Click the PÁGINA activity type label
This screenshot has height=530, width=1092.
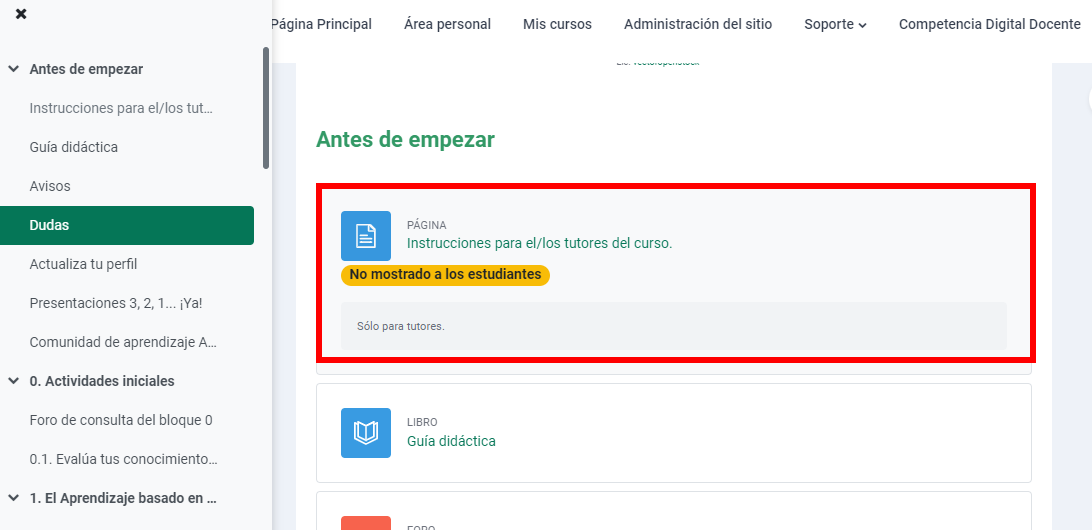point(426,226)
